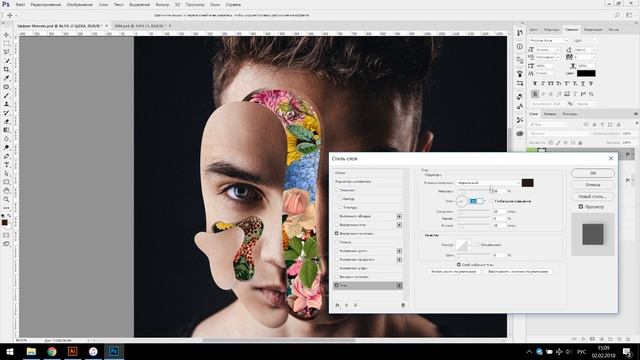This screenshot has height=360, width=640.
Task: Open the shadow color swatch
Action: click(x=527, y=183)
